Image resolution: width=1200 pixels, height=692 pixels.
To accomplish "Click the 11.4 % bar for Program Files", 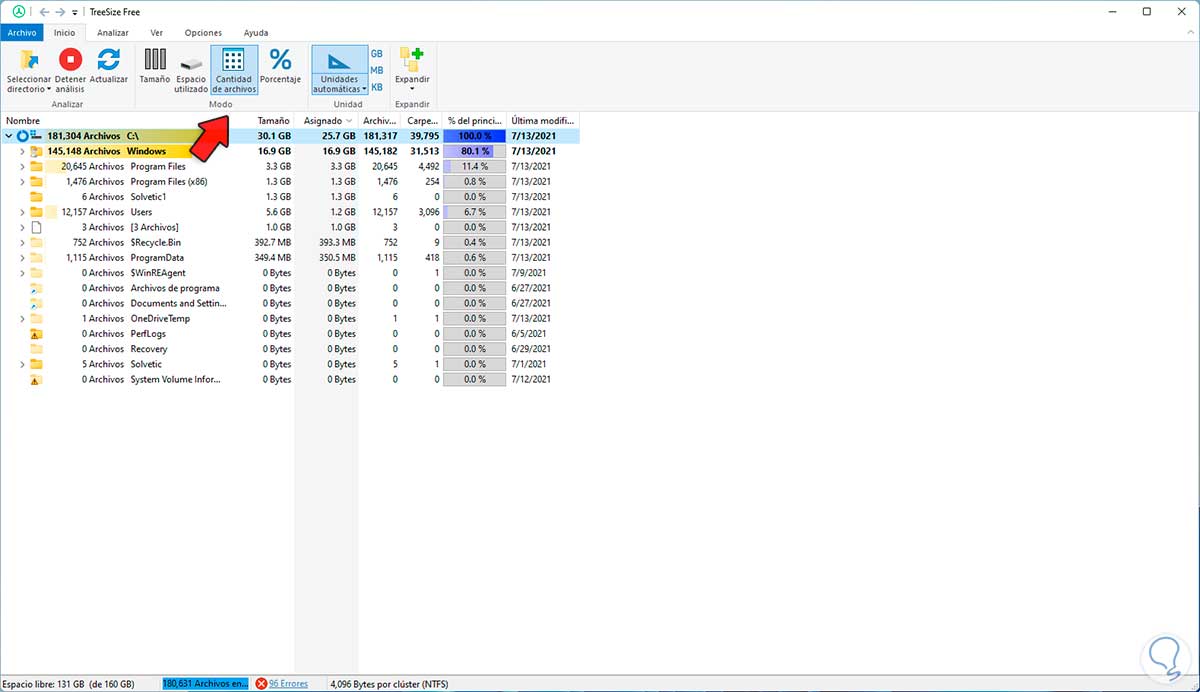I will 476,166.
